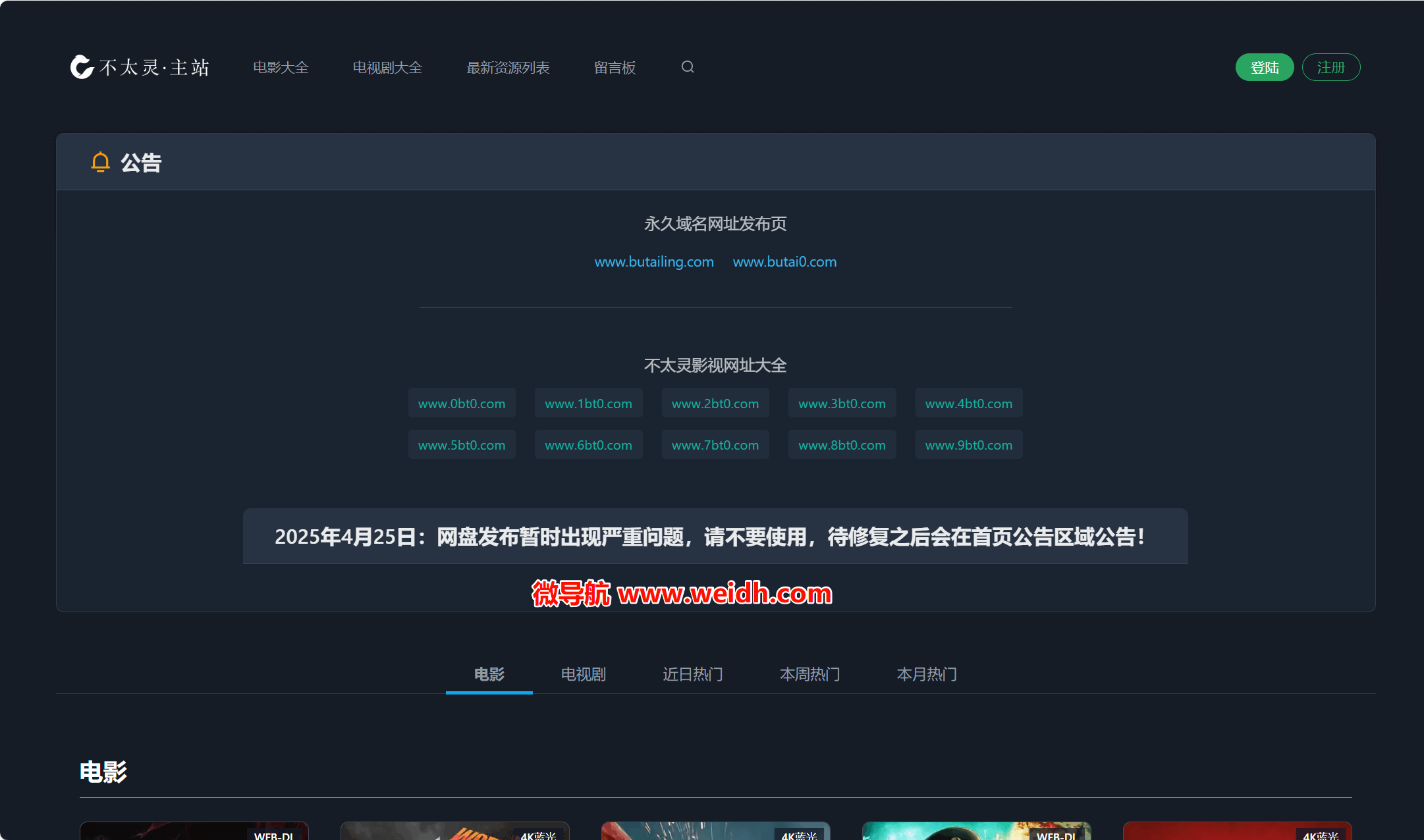Select the 本月热门 tab

(926, 674)
